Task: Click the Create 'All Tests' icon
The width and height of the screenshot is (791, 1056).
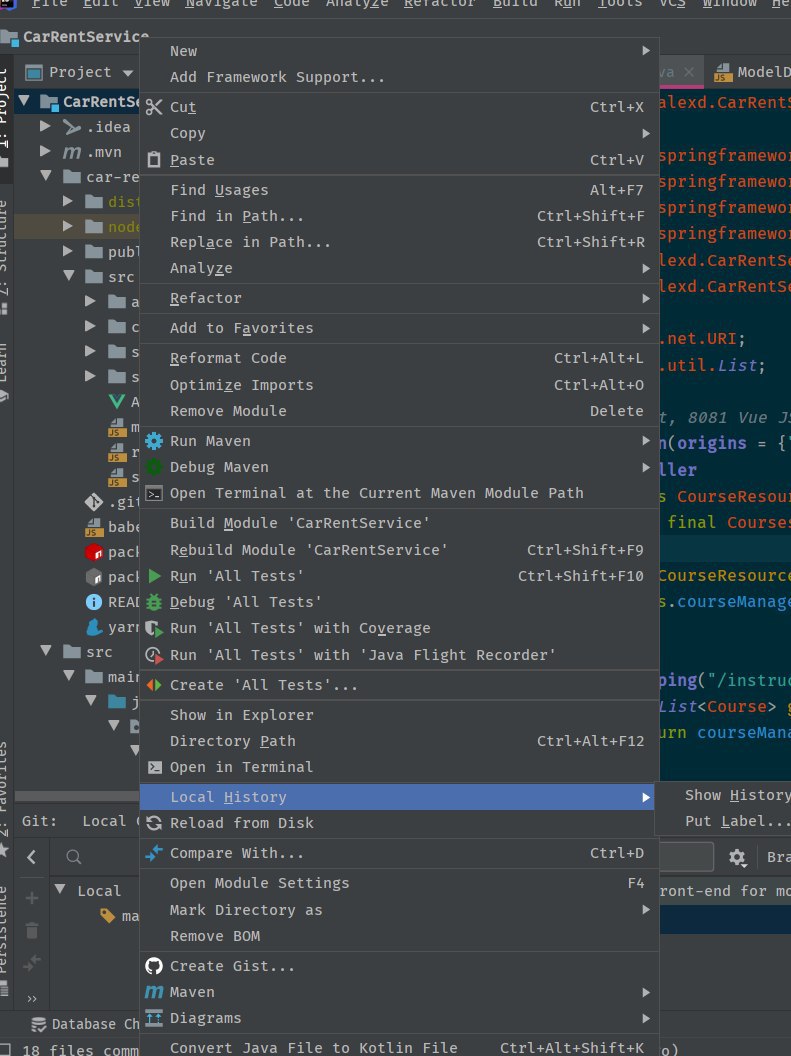Action: pos(154,685)
